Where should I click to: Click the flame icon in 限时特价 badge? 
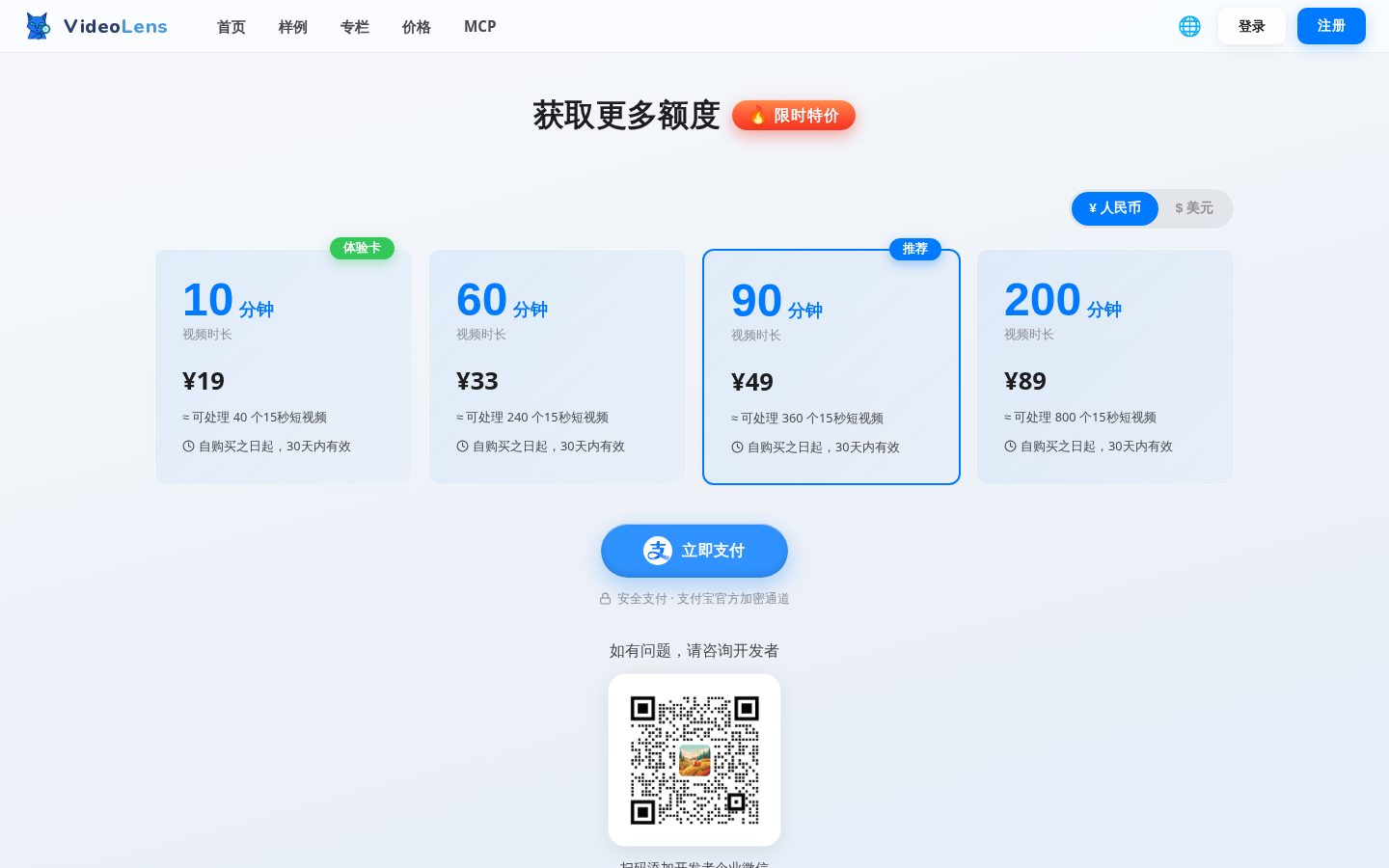coord(758,116)
